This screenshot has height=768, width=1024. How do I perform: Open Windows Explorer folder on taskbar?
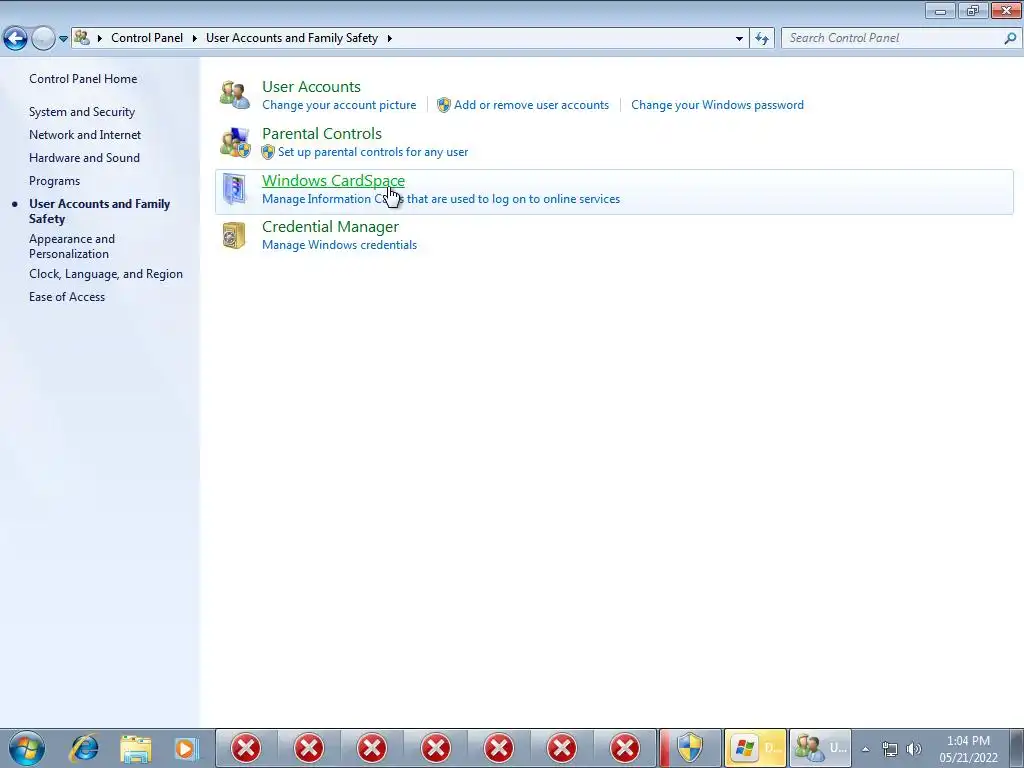tap(136, 748)
